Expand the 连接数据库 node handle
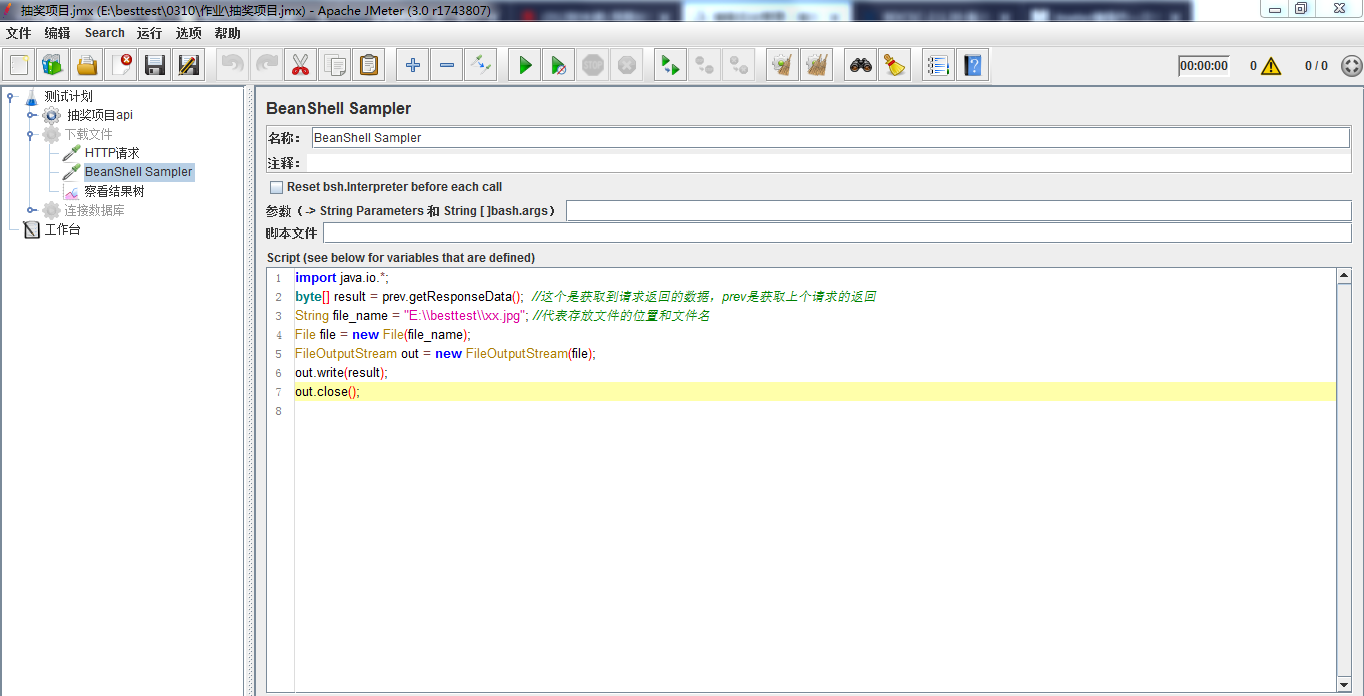The height and width of the screenshot is (696, 1364). (x=32, y=210)
